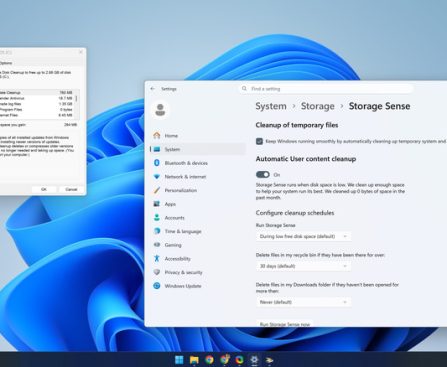
Task: Switch to the Options tab in Disk Cleanup
Action: 6,63
